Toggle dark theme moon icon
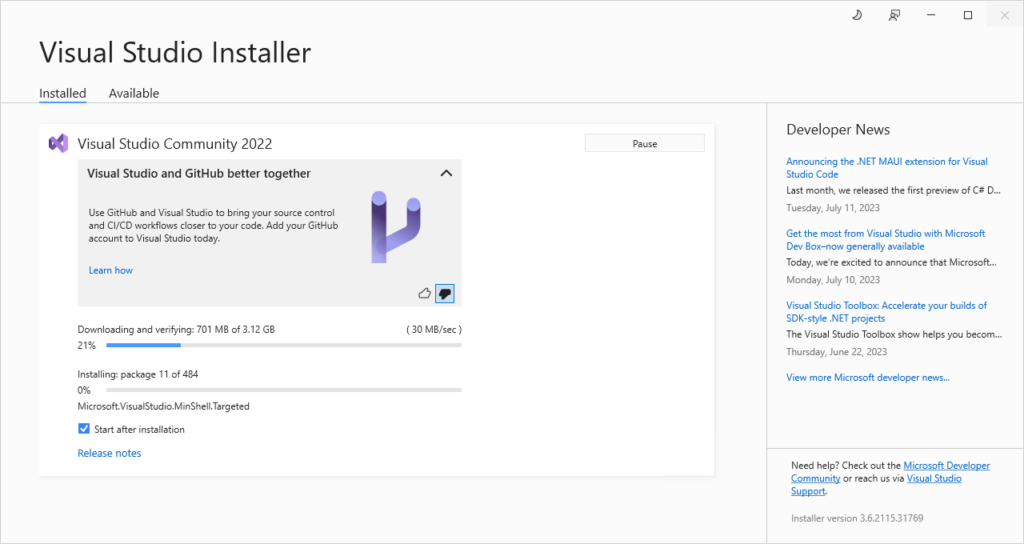Viewport: 1024px width, 544px height. (857, 15)
